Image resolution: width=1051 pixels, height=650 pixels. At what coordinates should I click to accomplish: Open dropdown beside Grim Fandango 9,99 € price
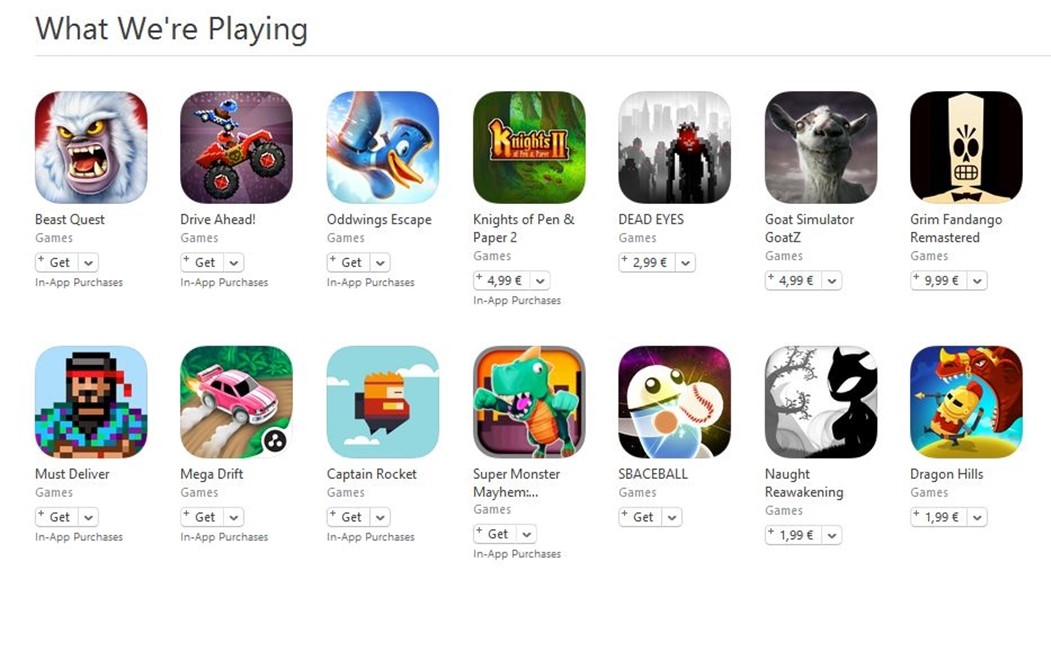[x=977, y=281]
